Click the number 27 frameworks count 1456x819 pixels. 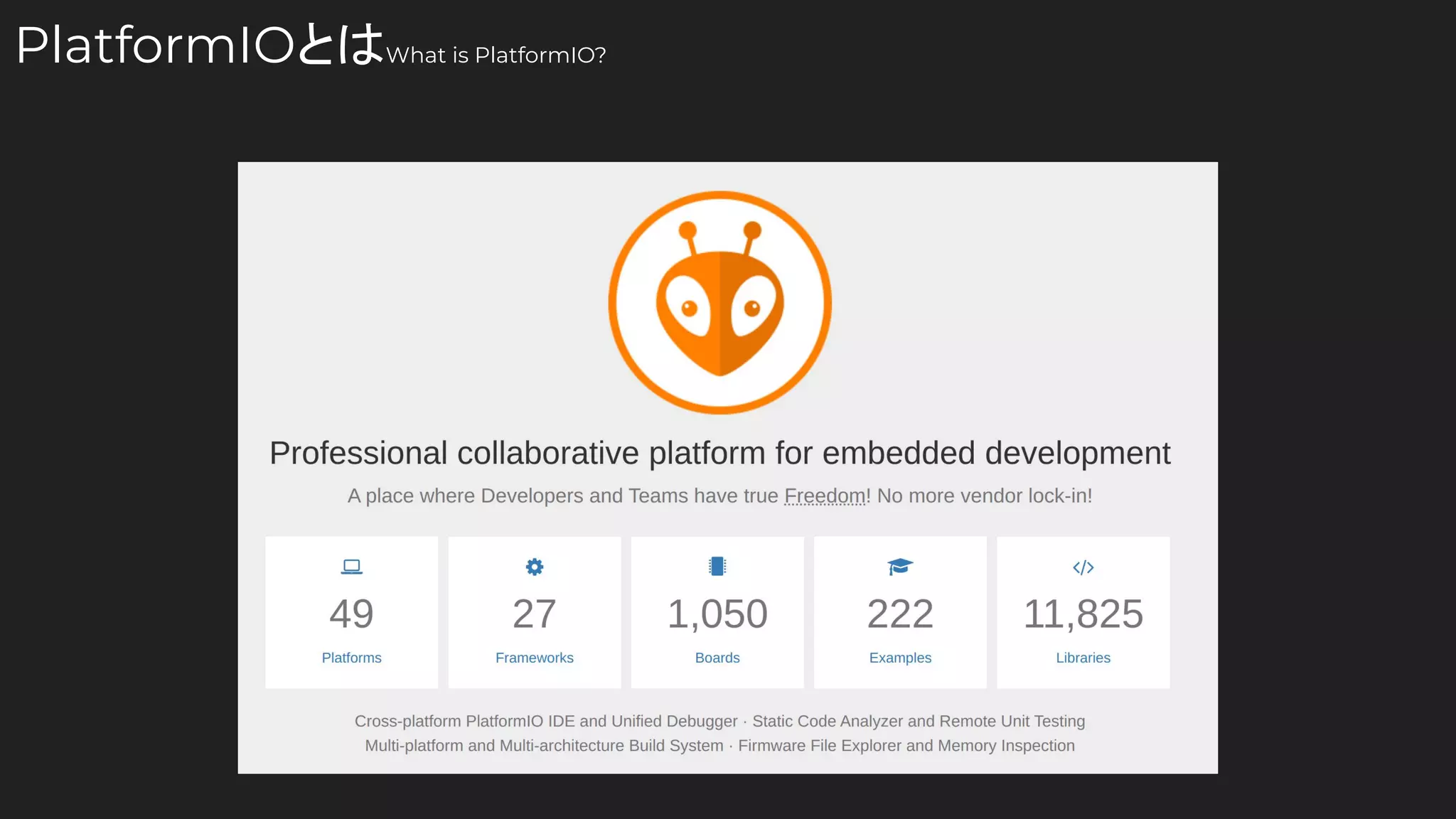535,614
